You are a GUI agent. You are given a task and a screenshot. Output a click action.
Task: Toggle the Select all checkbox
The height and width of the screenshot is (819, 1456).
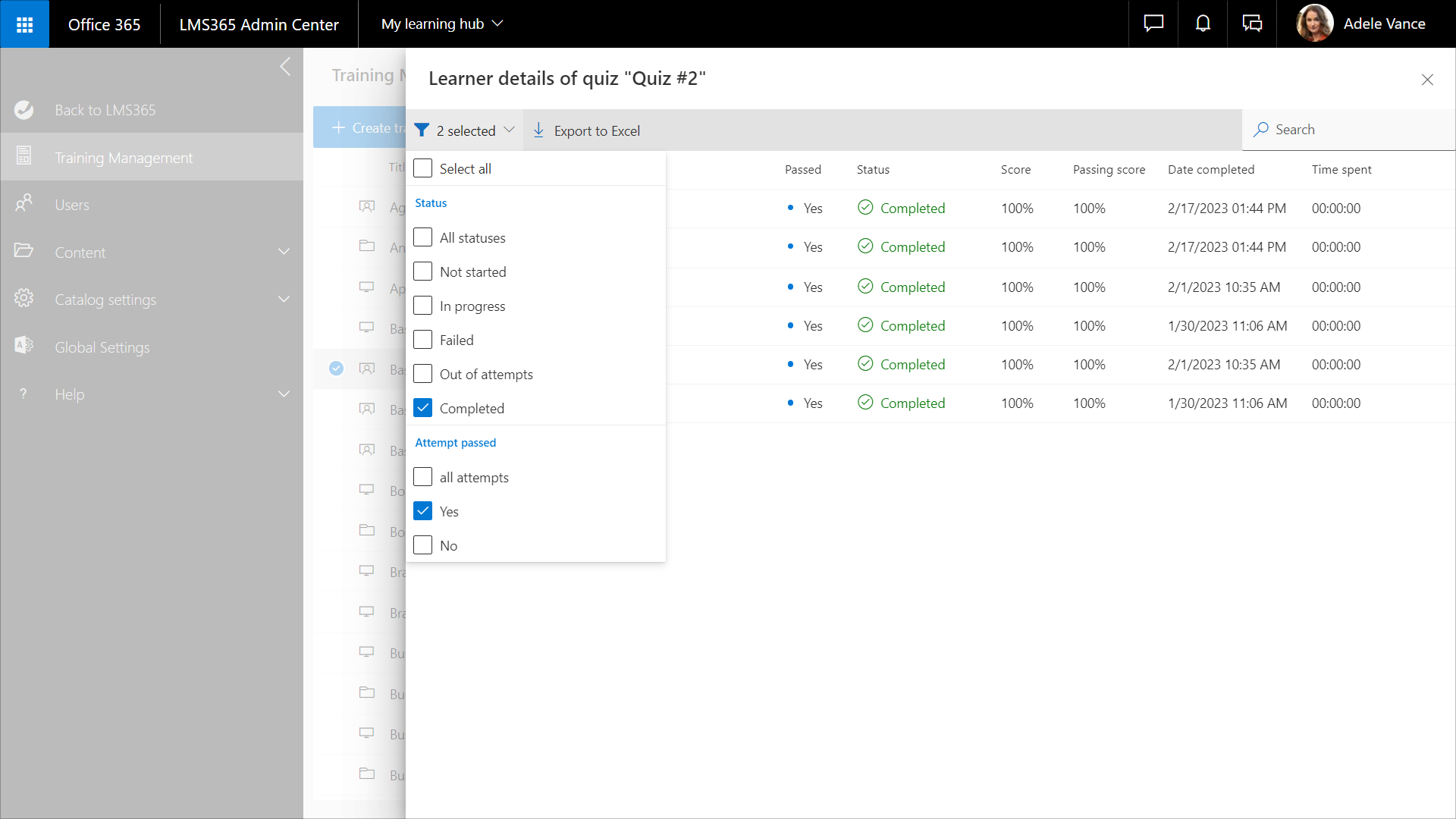(422, 168)
